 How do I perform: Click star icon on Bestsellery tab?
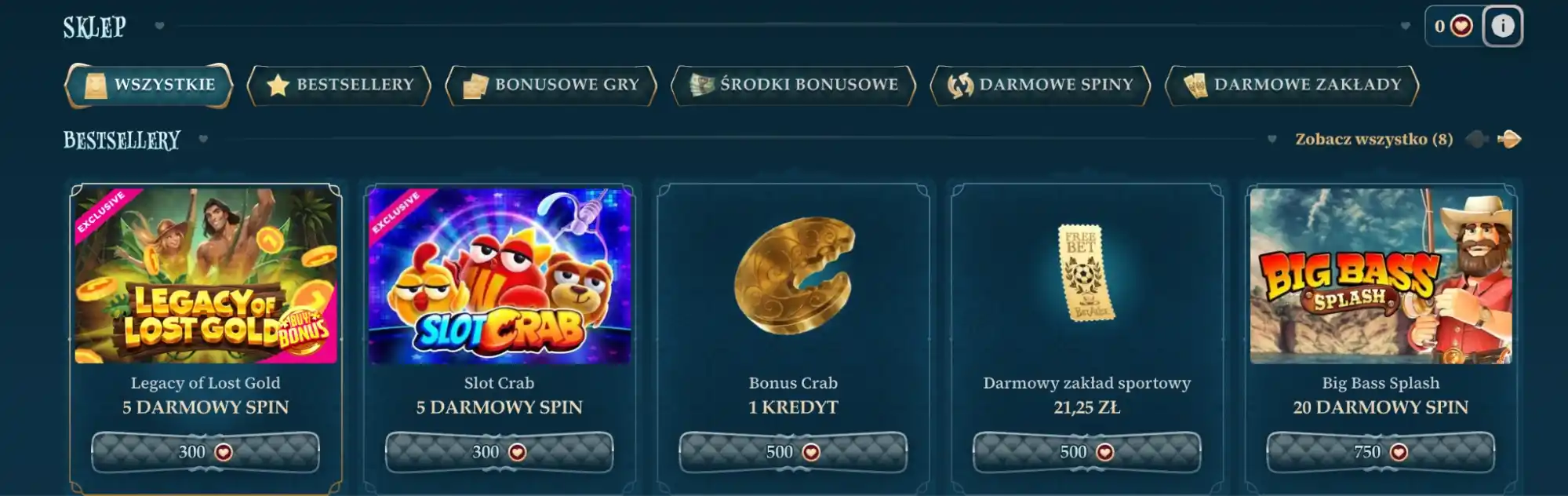278,86
